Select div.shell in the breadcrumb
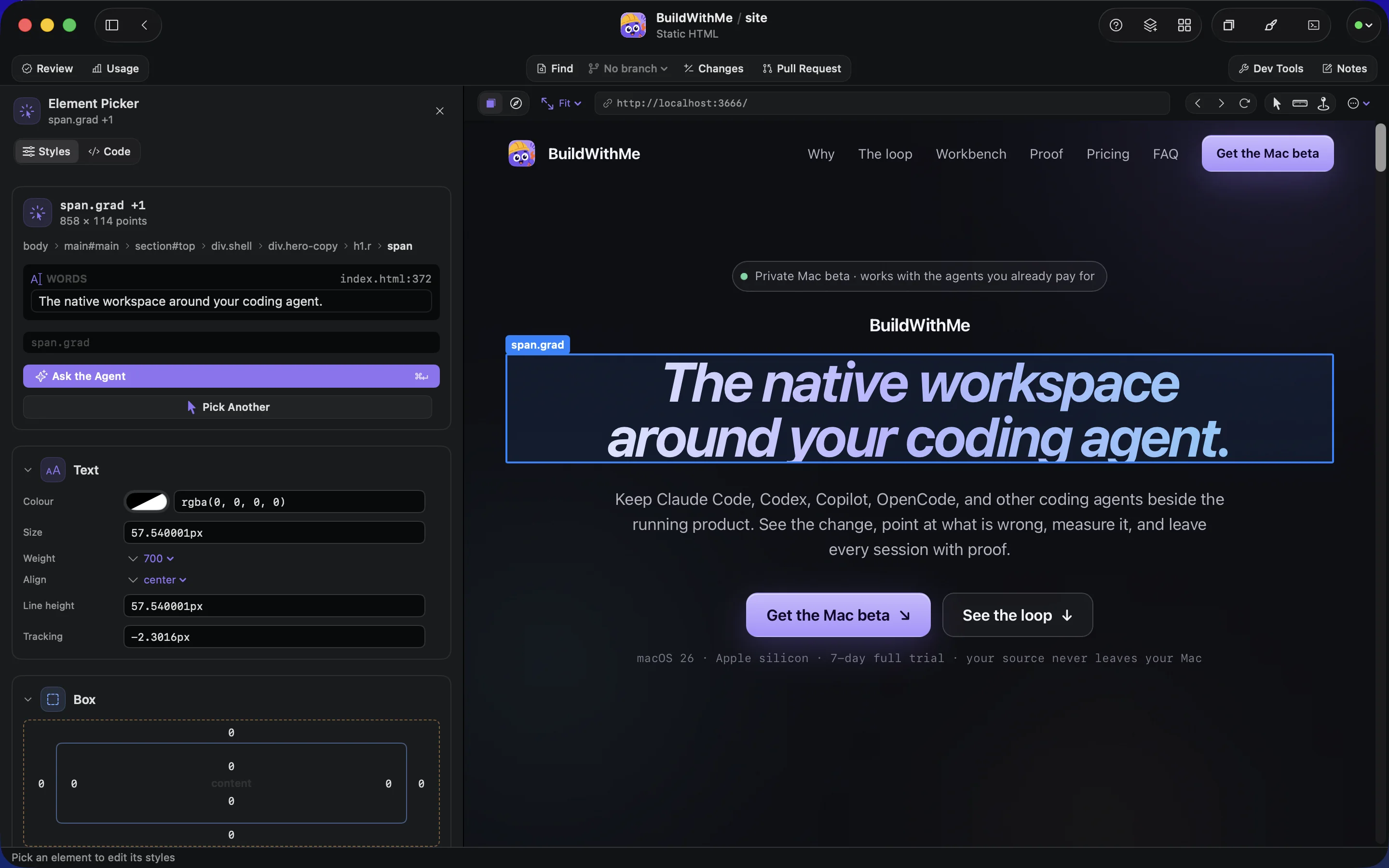The image size is (1389, 868). coord(231,246)
